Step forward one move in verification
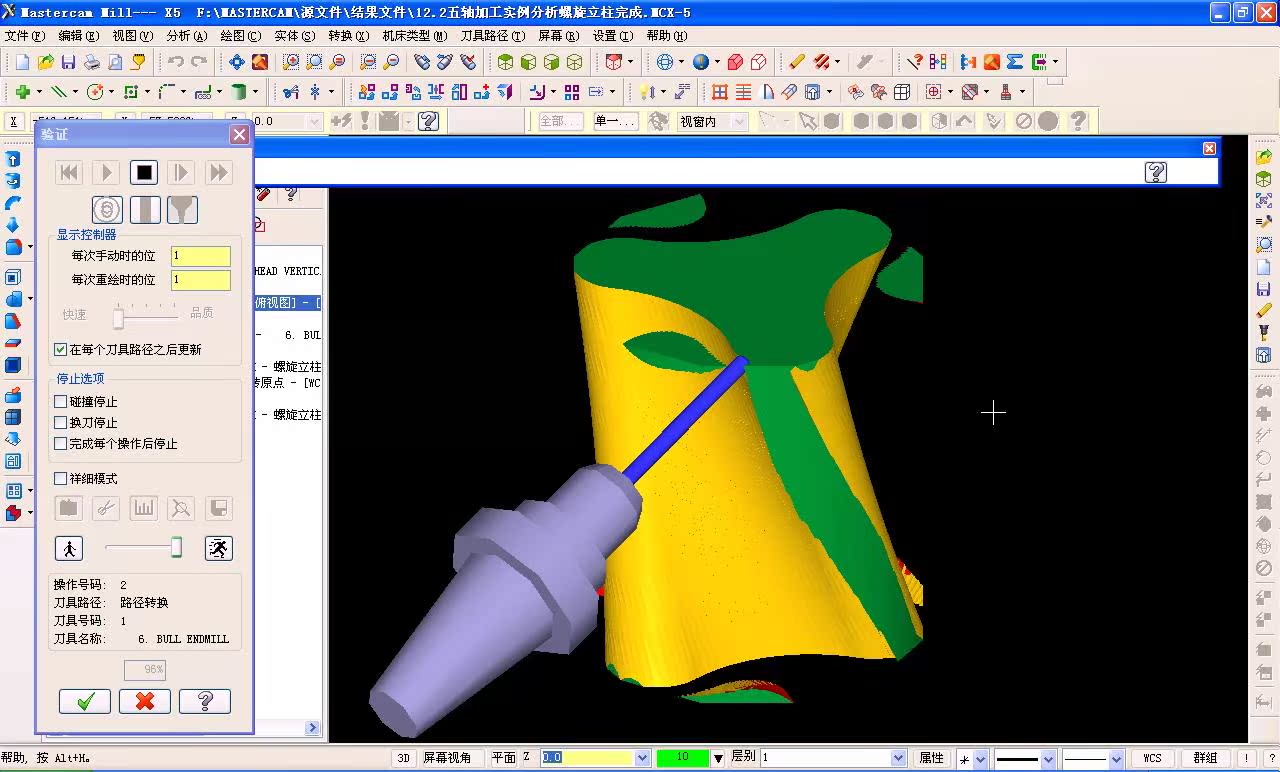Image resolution: width=1280 pixels, height=772 pixels. [181, 172]
